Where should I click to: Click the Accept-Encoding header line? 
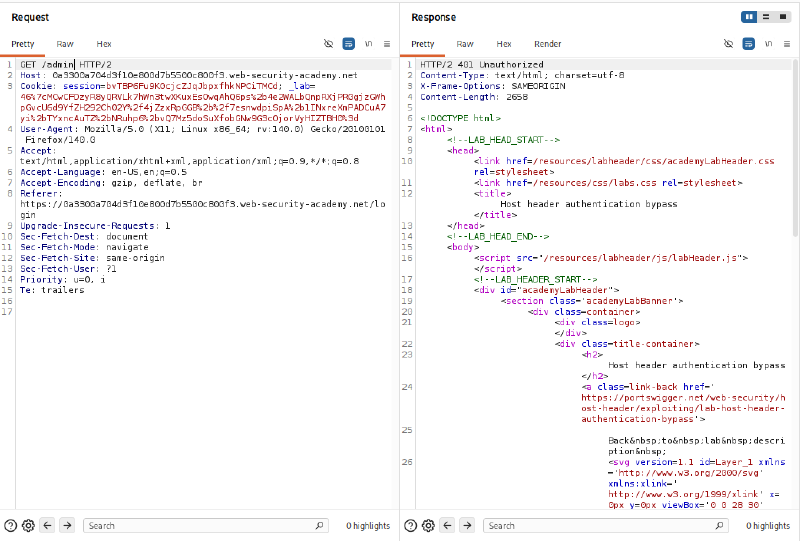coord(111,183)
